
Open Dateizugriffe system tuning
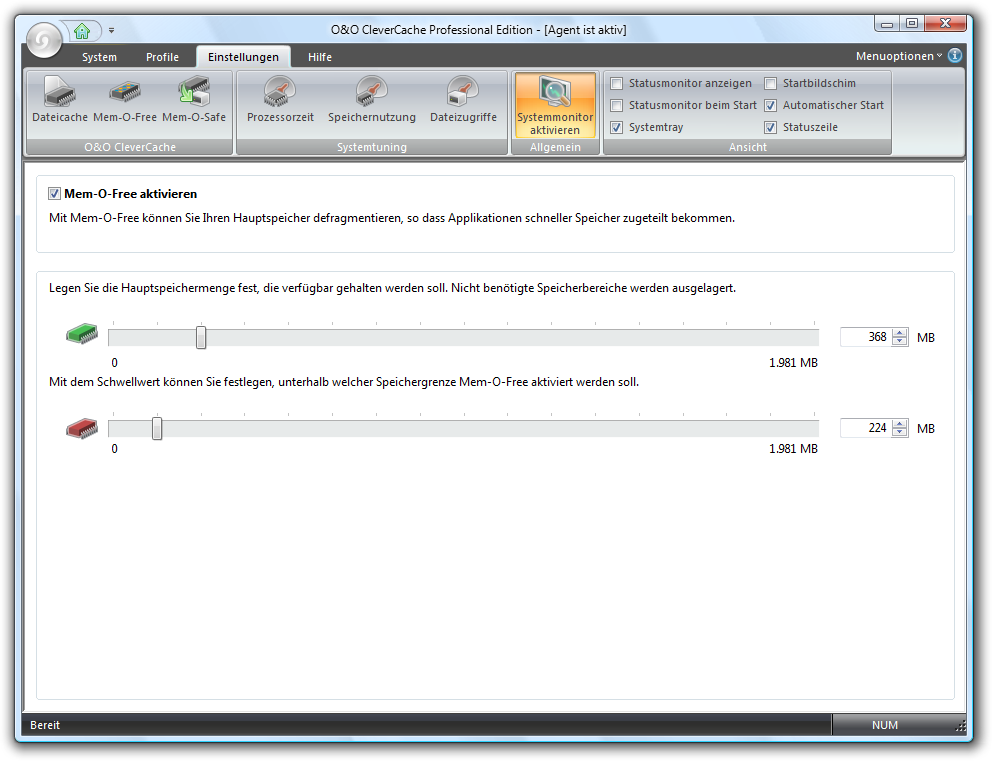(x=463, y=99)
